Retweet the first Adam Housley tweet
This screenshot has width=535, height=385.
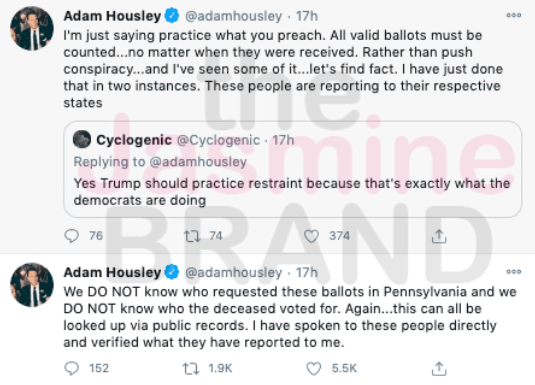pyautogui.click(x=192, y=236)
